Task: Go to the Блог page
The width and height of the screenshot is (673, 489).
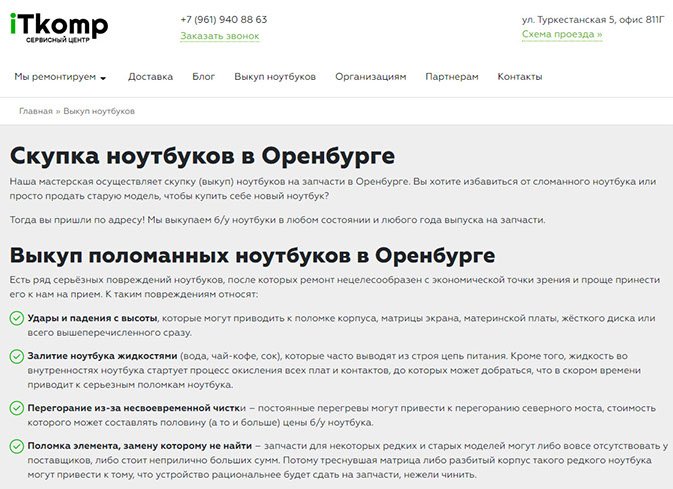Action: 203,77
